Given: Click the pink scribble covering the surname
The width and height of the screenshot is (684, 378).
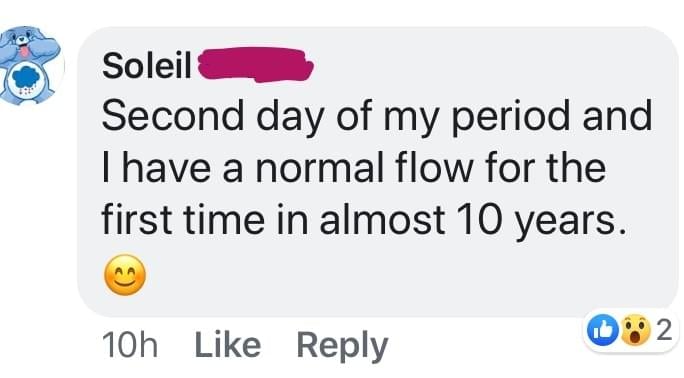Looking at the screenshot, I should coord(256,65).
